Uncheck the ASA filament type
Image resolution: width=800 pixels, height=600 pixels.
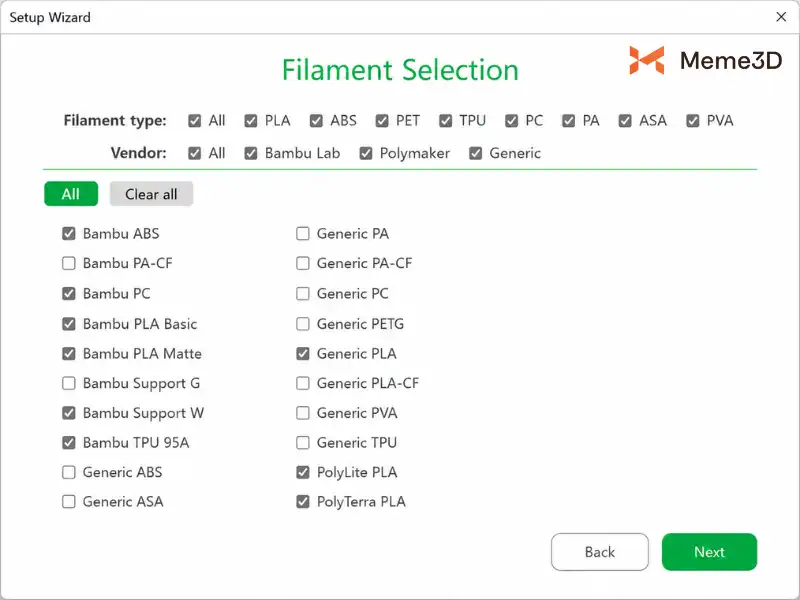(625, 120)
